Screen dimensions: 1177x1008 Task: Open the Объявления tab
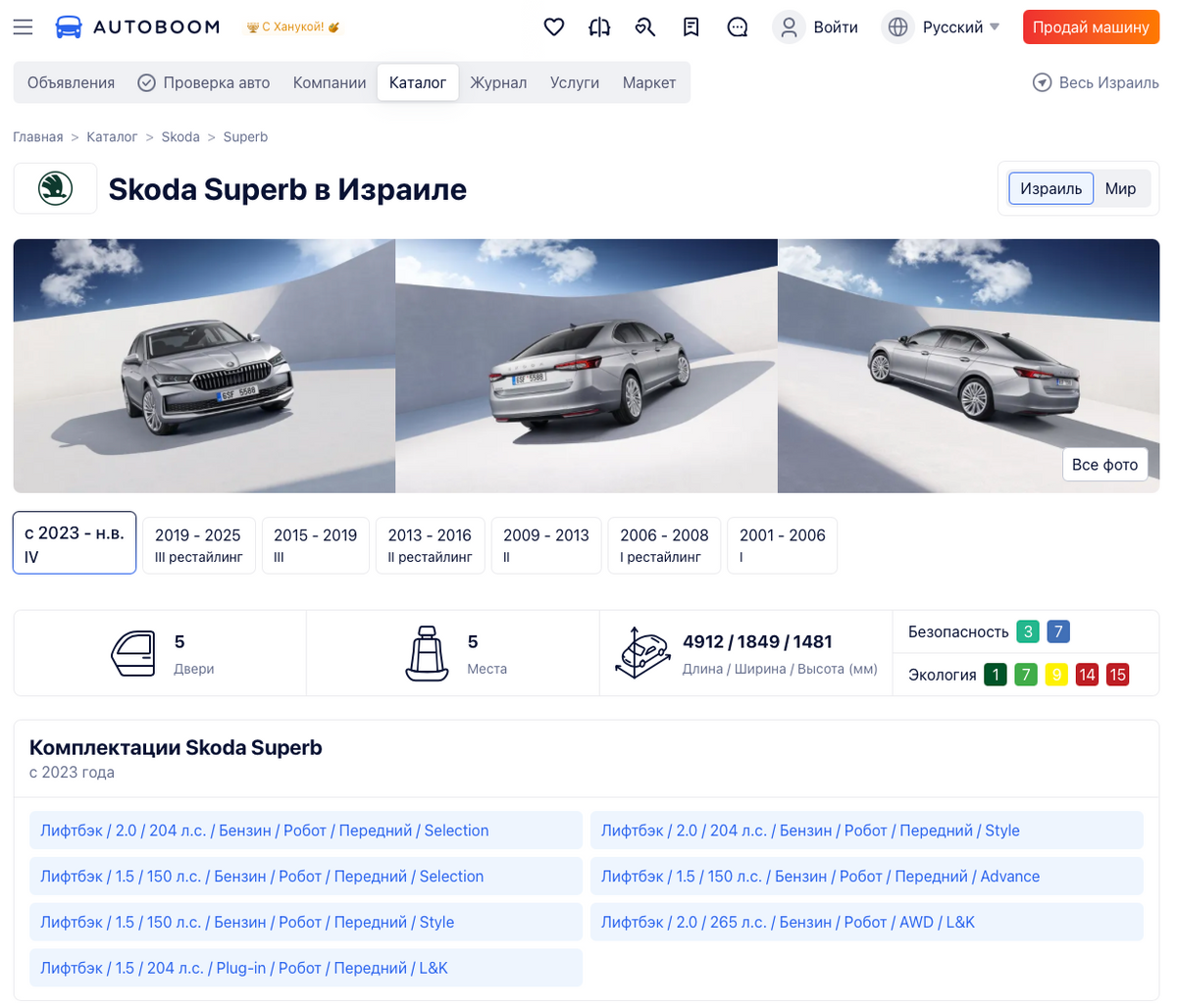click(71, 82)
